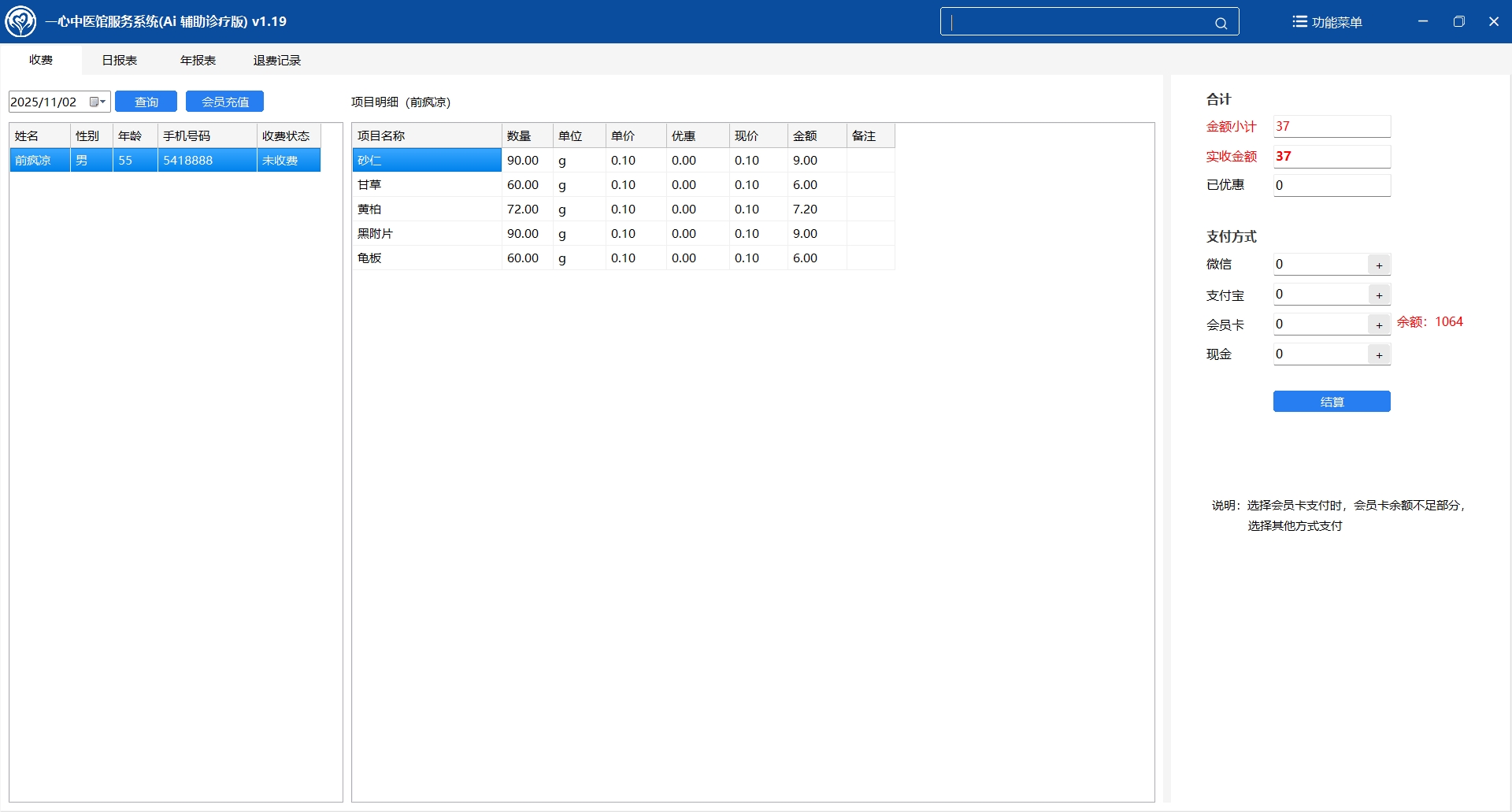
Task: Click the plus button beside 现金
Action: tap(1379, 355)
